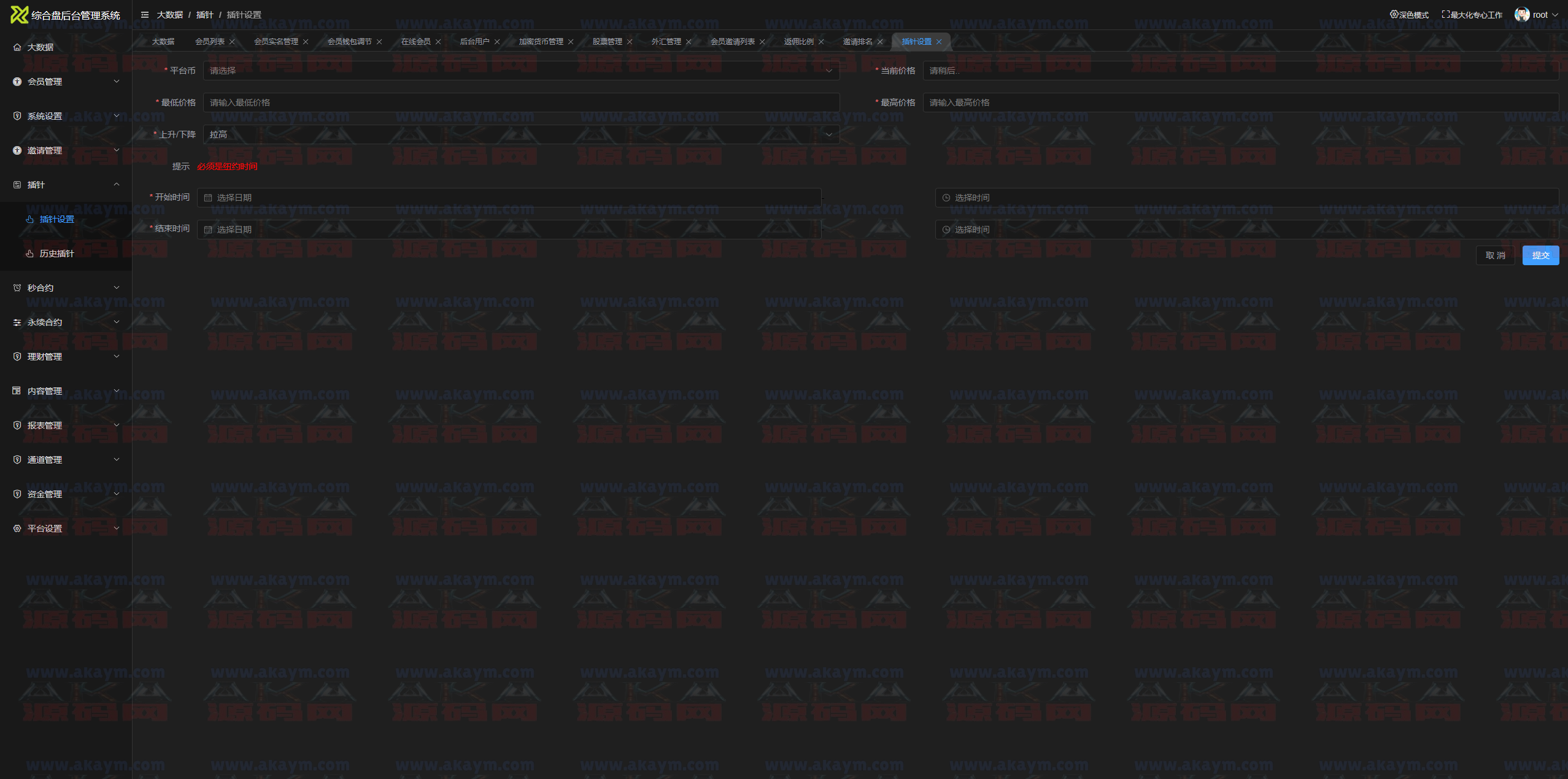Switch to the 股票管理 tab
The height and width of the screenshot is (779, 1568).
point(606,42)
